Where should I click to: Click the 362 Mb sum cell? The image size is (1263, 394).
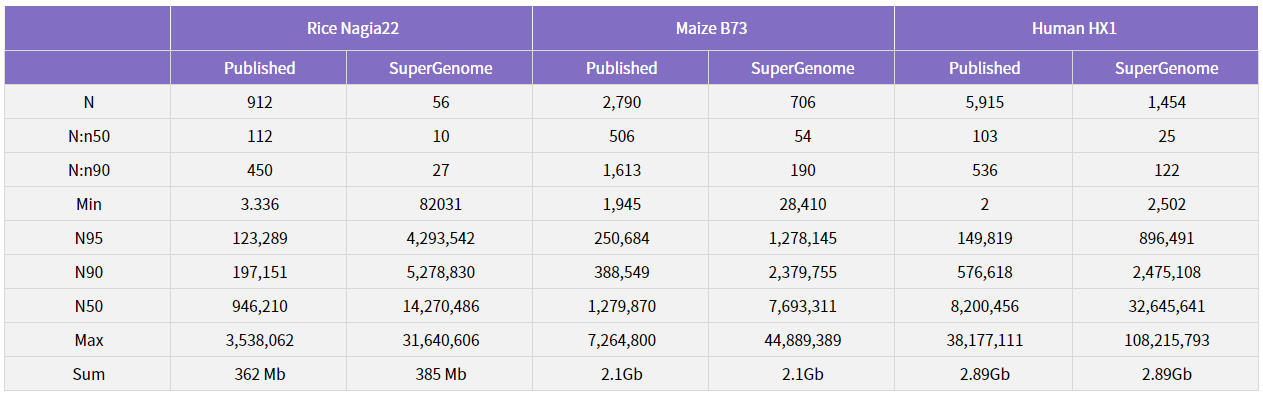259,374
